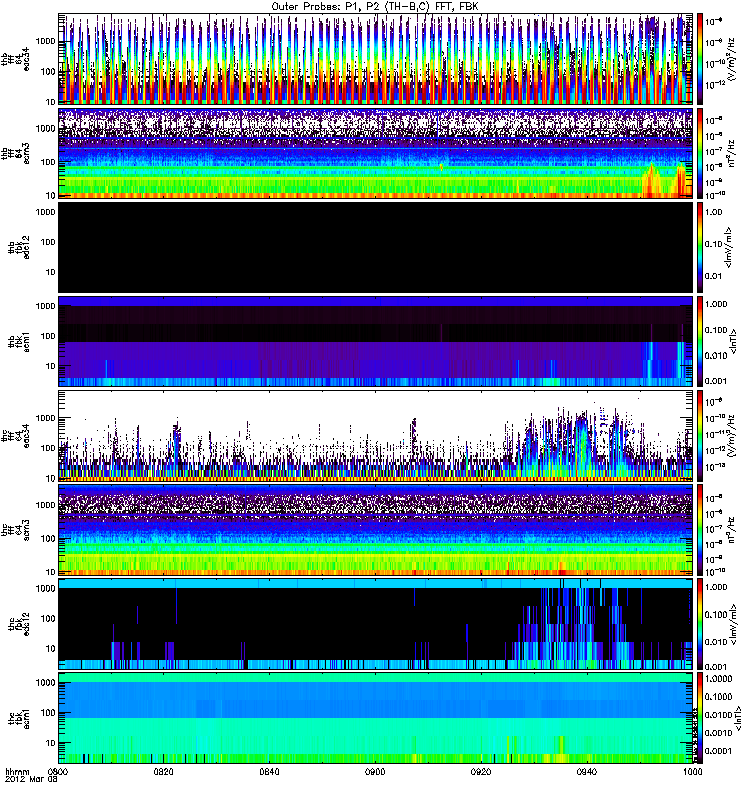Image resolution: width=750 pixels, height=800 pixels.
Task: Select the color bar beside thb scm3 spectrogram
Action: pyautogui.click(x=703, y=153)
